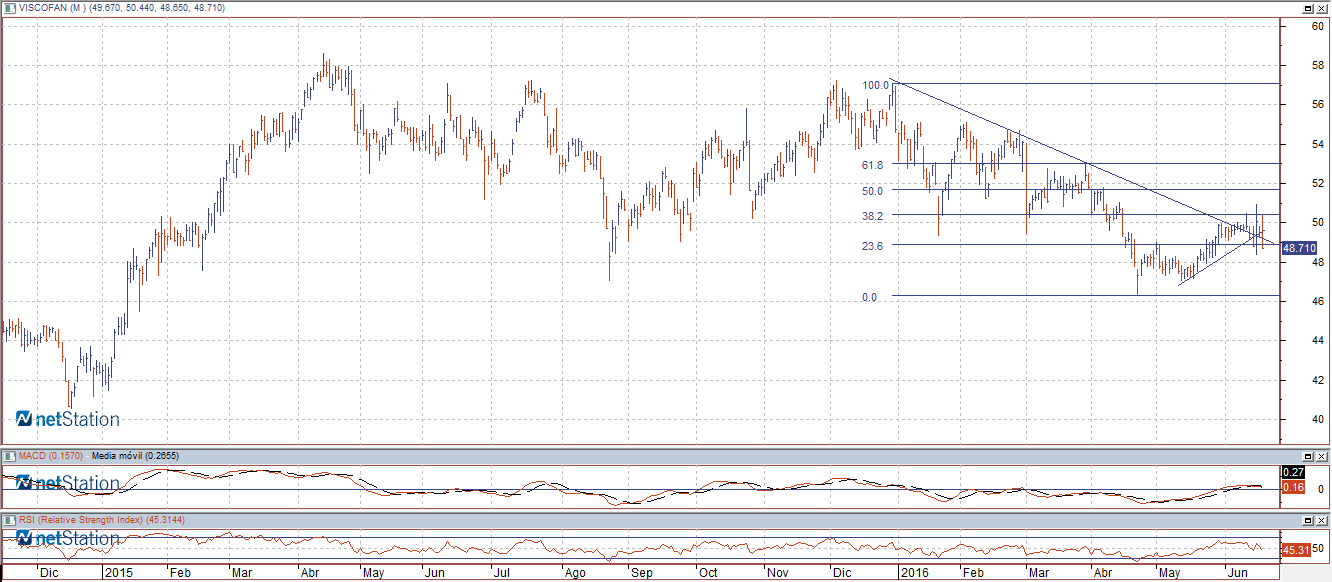This screenshot has height=582, width=1332.
Task: Click the RSI panel indicator icon
Action: (9, 520)
